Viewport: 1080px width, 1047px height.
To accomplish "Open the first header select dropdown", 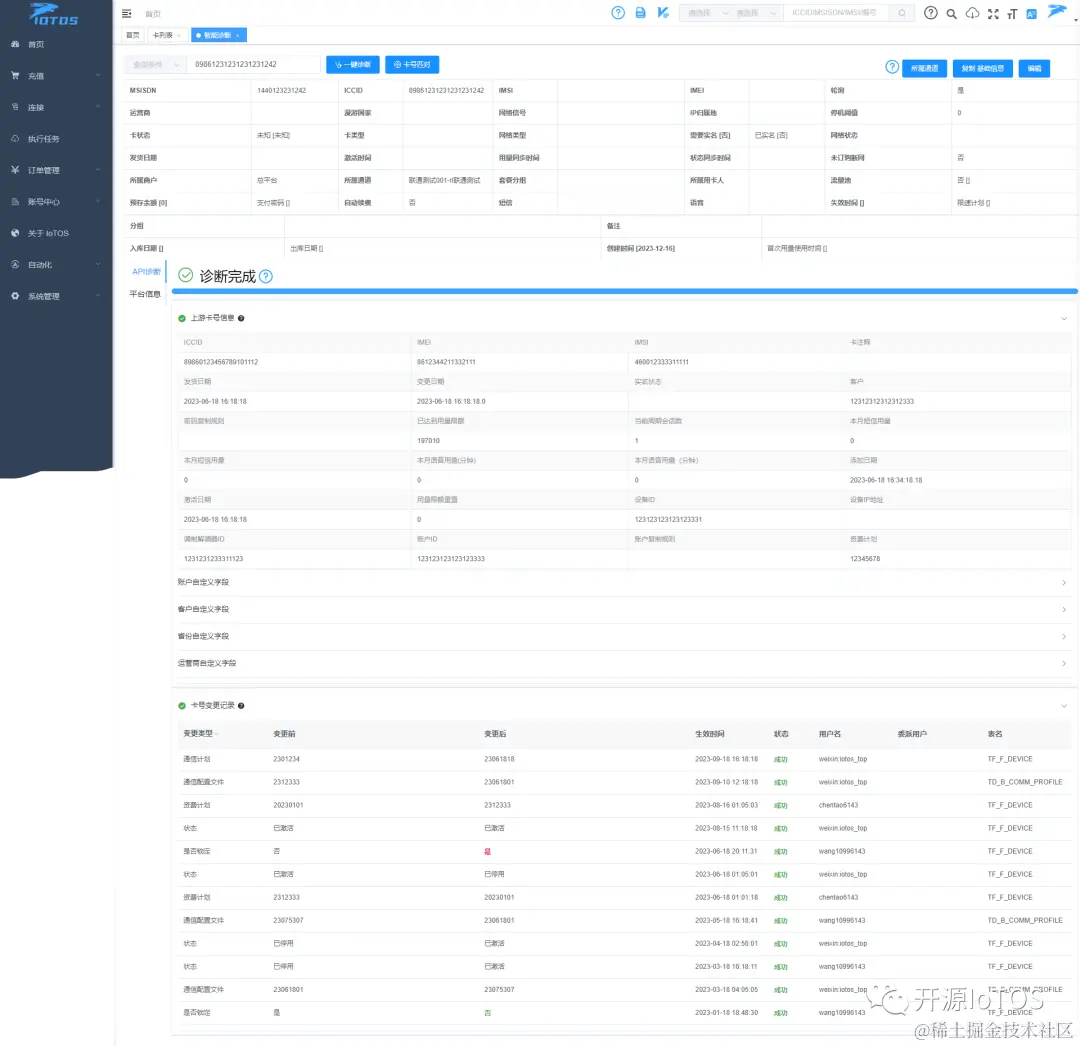I will pyautogui.click(x=706, y=13).
